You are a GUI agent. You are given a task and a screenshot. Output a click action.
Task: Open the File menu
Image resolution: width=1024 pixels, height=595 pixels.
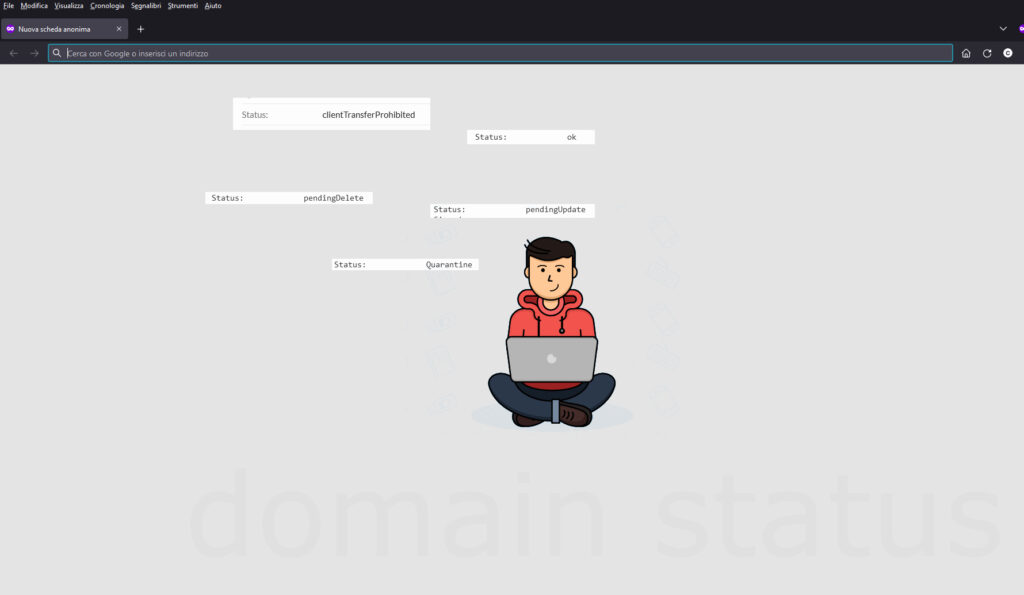pyautogui.click(x=8, y=6)
